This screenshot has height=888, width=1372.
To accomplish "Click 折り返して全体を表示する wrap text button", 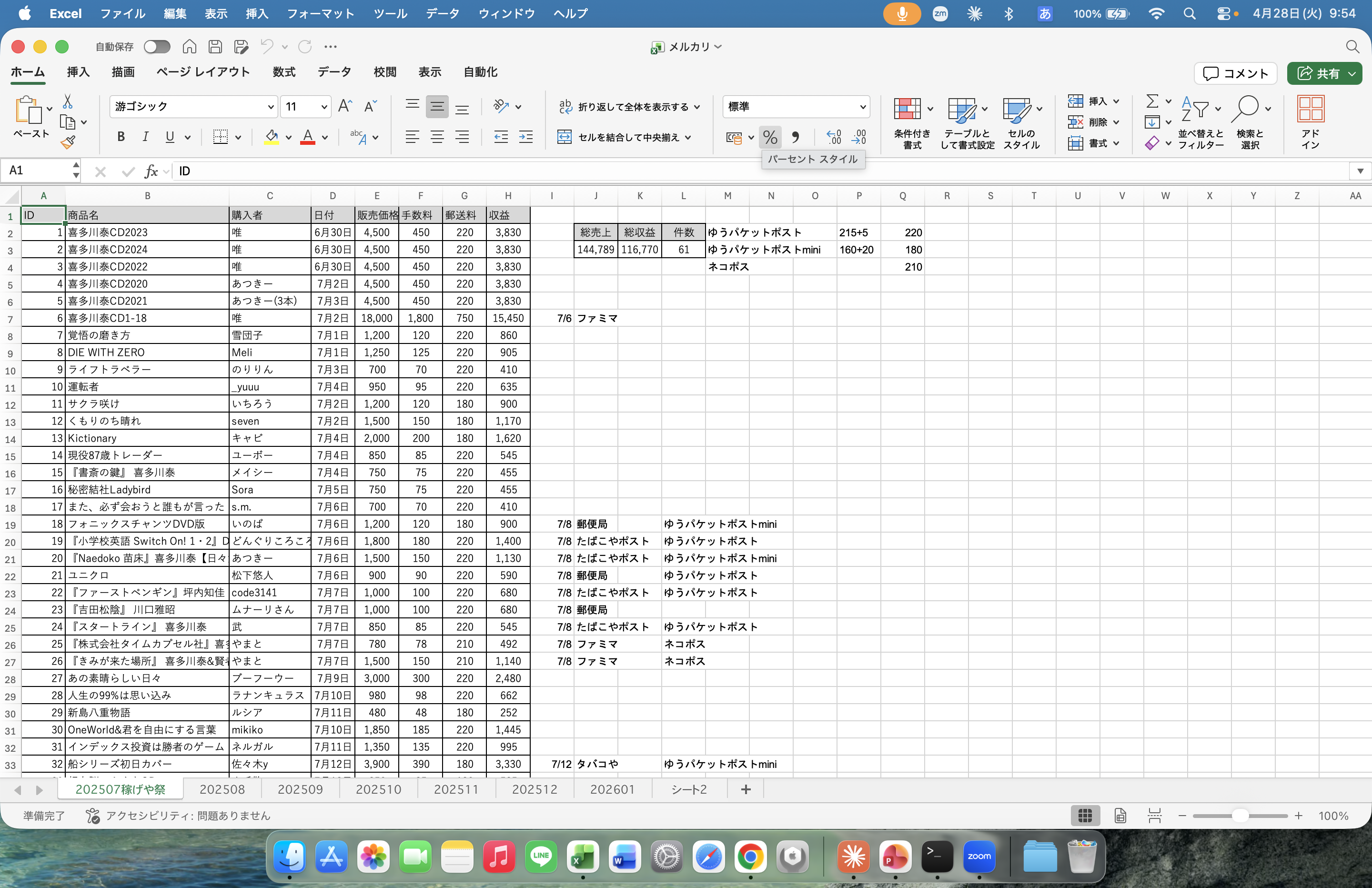I will [629, 107].
